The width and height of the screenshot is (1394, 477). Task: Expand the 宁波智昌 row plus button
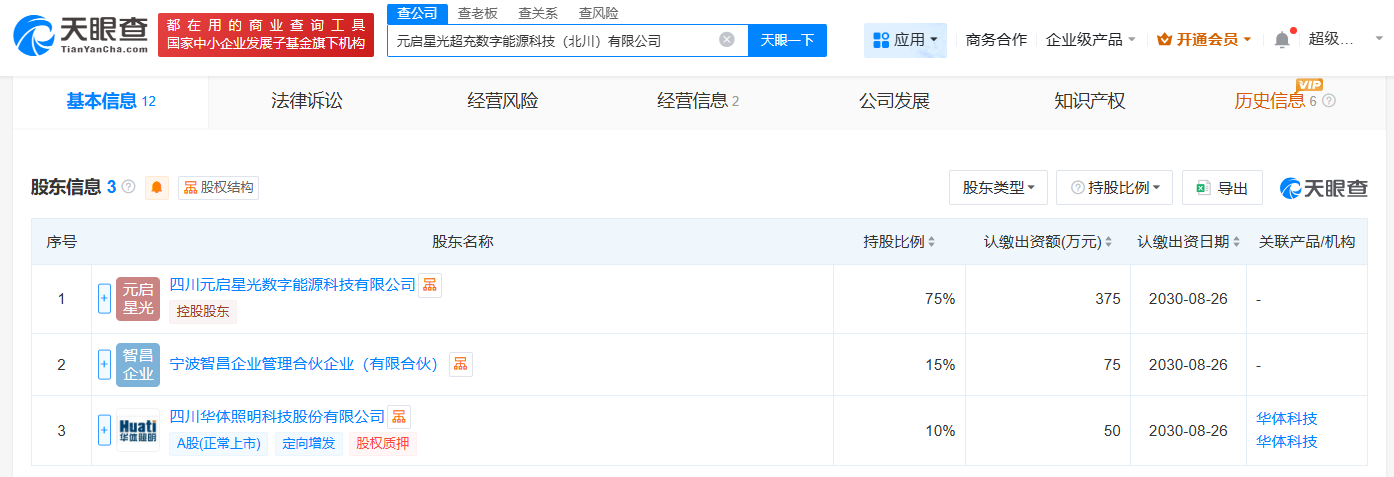pos(104,365)
